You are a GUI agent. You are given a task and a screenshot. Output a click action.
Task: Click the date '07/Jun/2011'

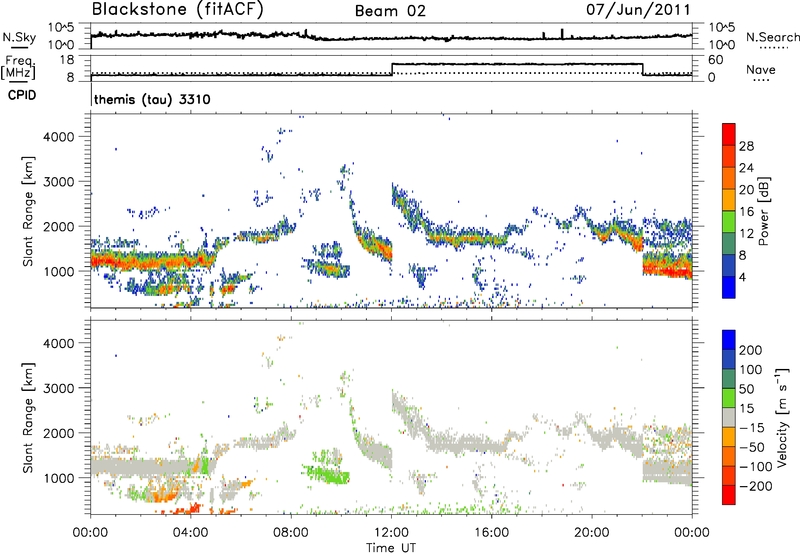[638, 10]
